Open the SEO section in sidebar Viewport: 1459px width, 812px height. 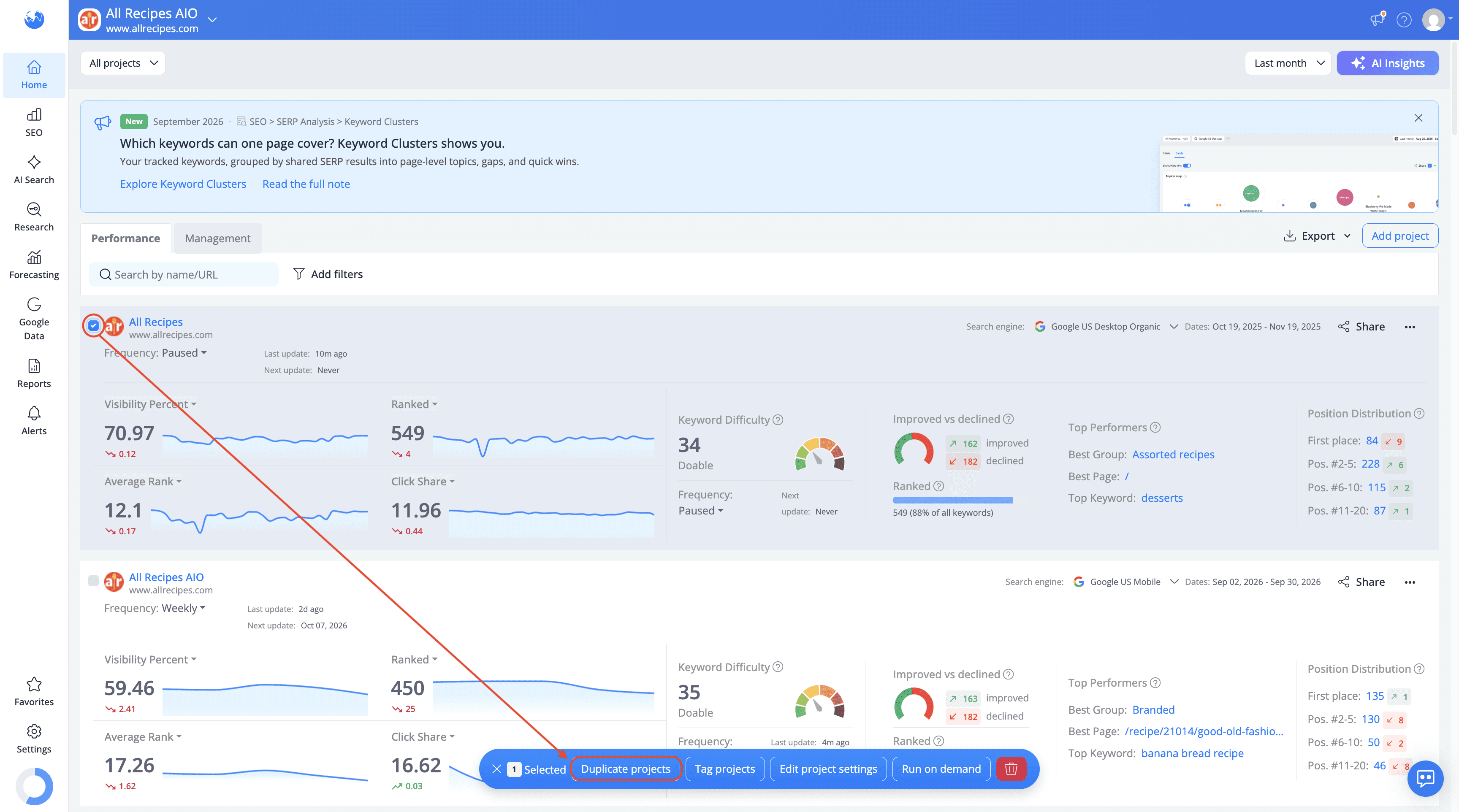[x=34, y=122]
